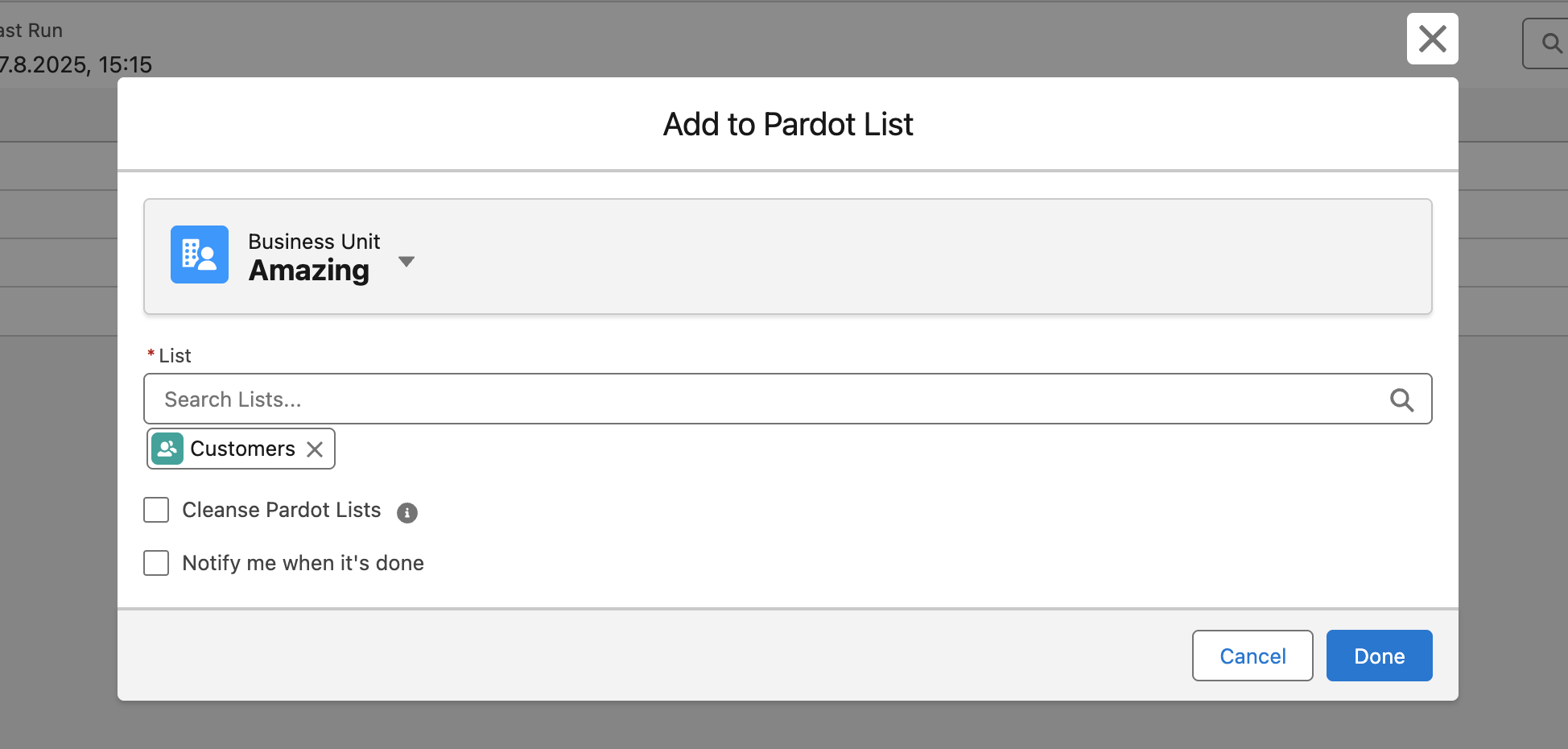Click the required List field label

coord(175,356)
